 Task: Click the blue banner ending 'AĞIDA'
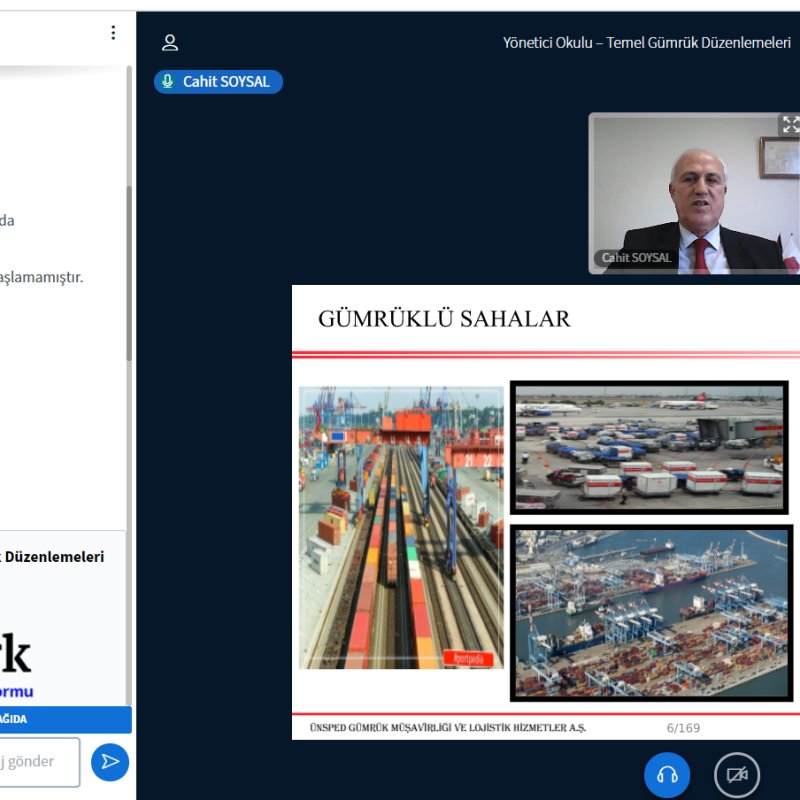pos(66,719)
